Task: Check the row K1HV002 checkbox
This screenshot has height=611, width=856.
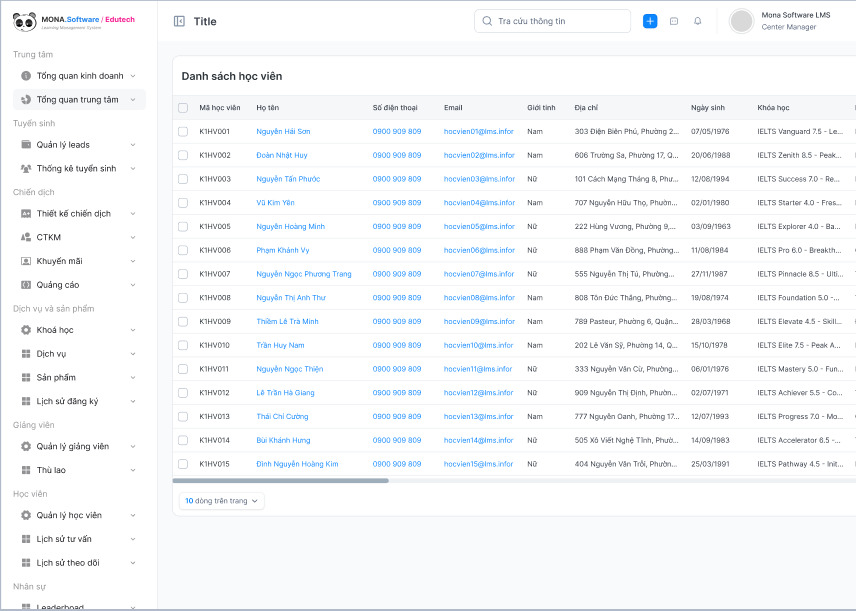Action: coord(183,155)
